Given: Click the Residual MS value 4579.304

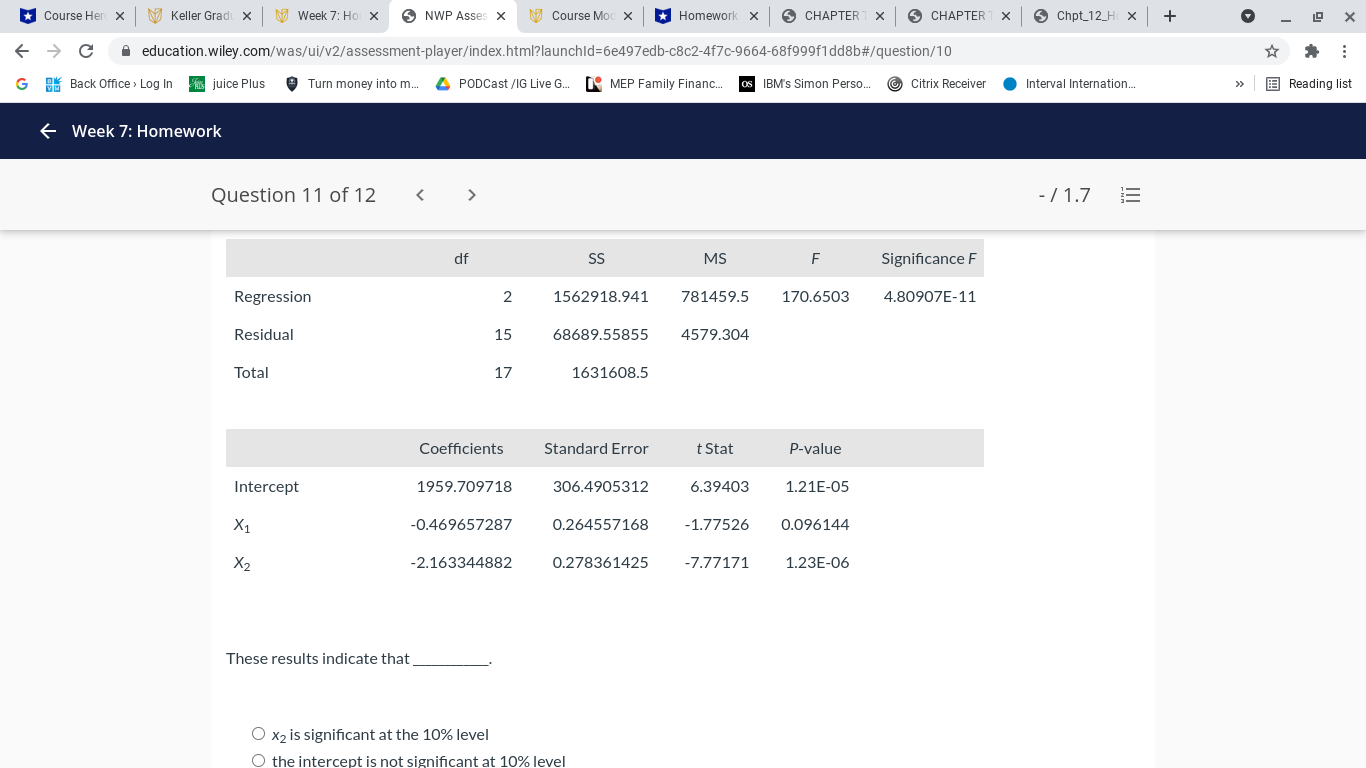Looking at the screenshot, I should coord(715,334).
